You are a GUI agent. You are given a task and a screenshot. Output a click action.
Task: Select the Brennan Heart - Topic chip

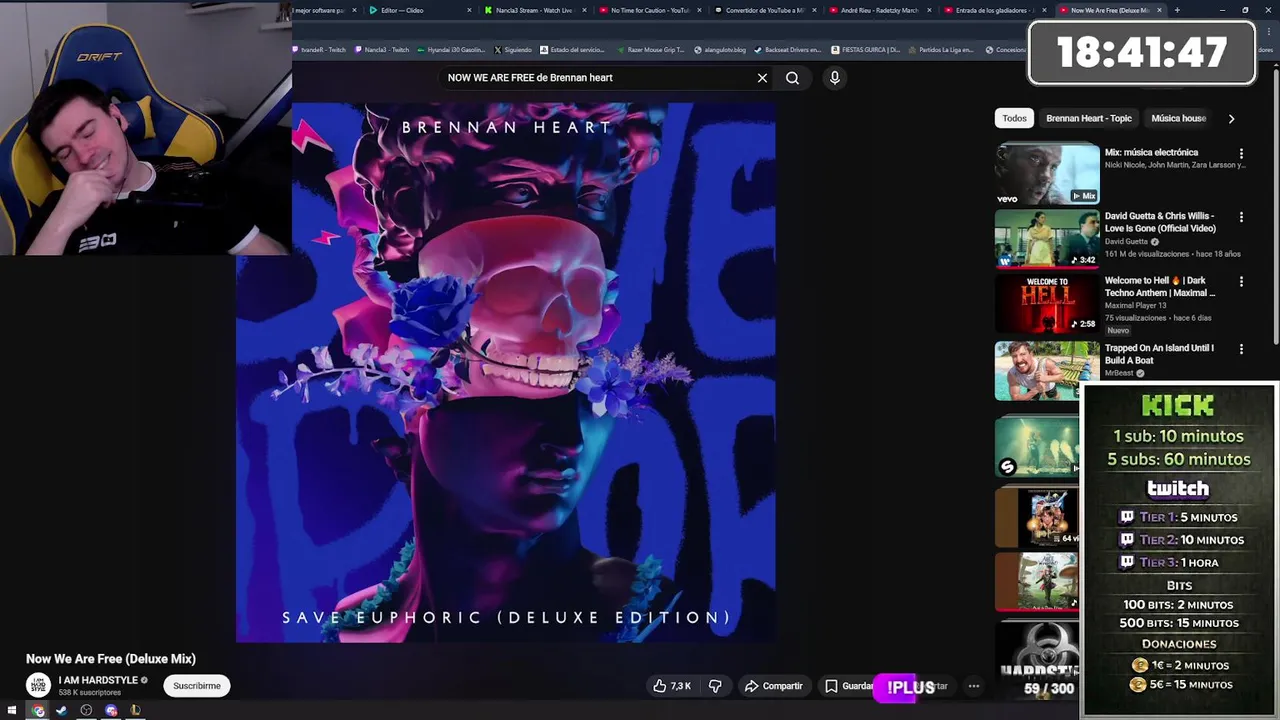(1089, 118)
